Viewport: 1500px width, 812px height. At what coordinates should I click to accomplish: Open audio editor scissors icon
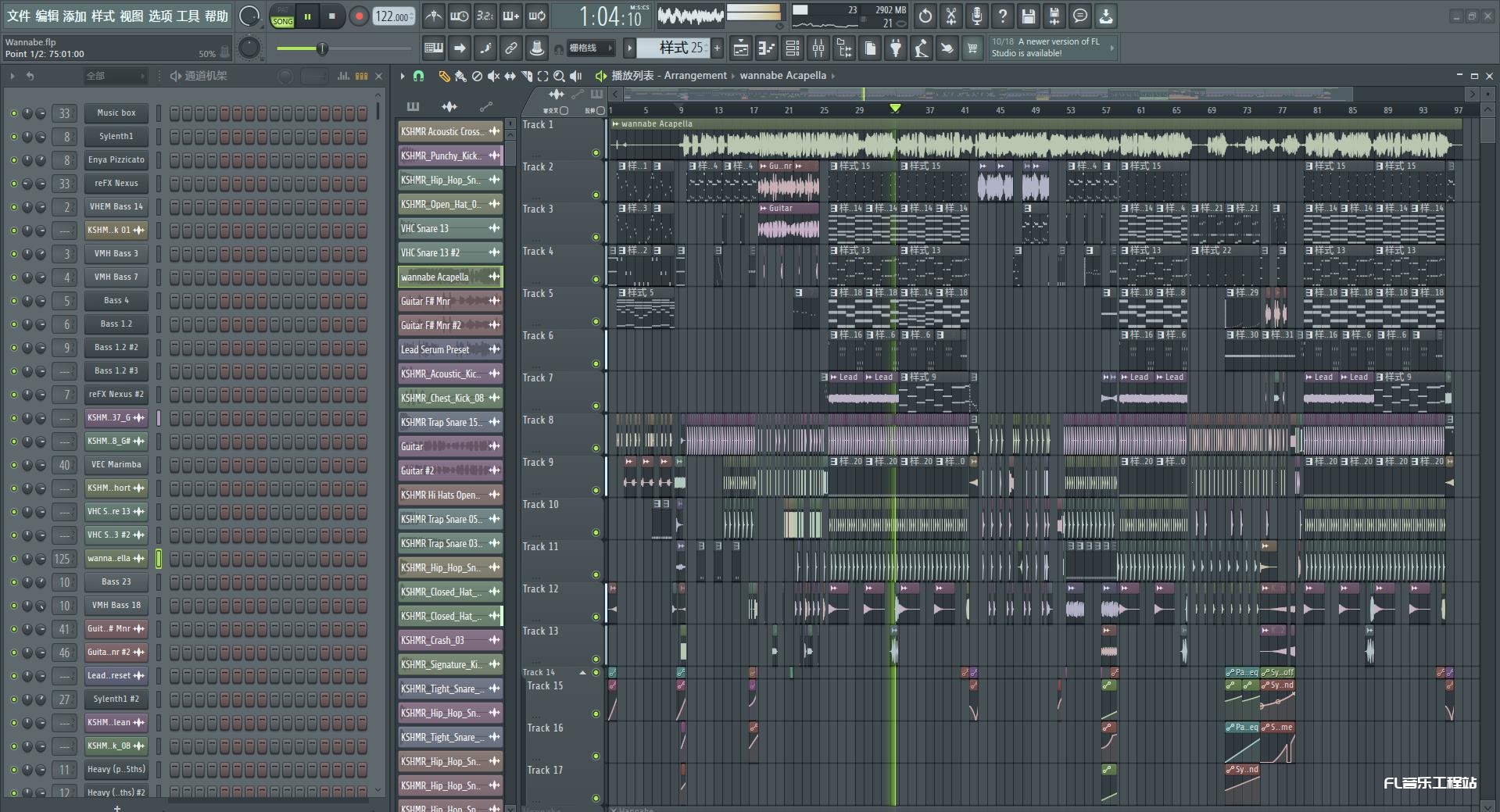coord(951,16)
